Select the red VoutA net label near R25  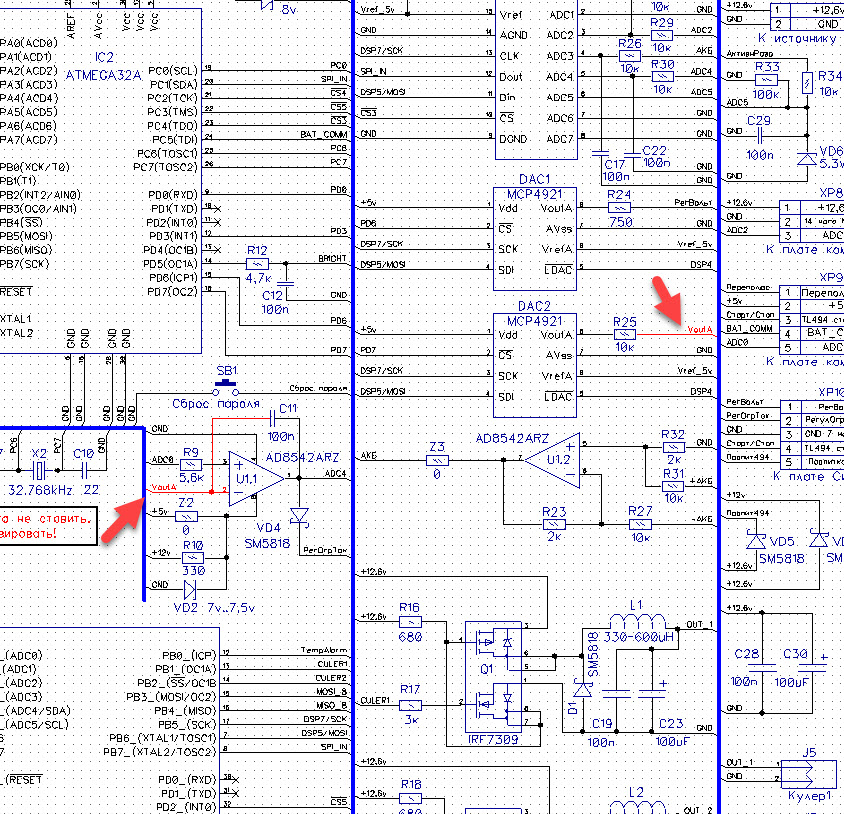pyautogui.click(x=699, y=328)
